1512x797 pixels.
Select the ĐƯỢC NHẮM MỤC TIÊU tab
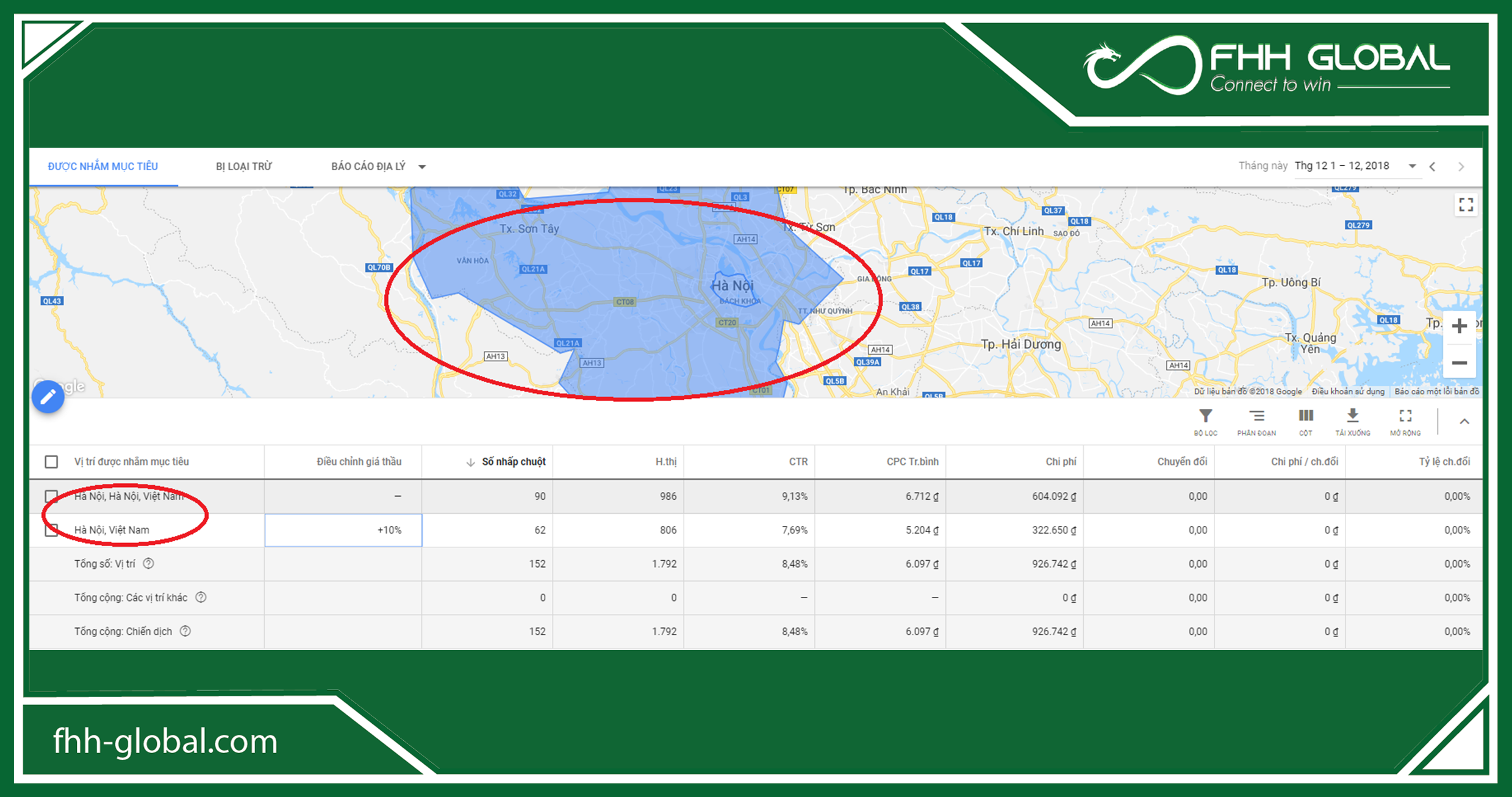102,165
